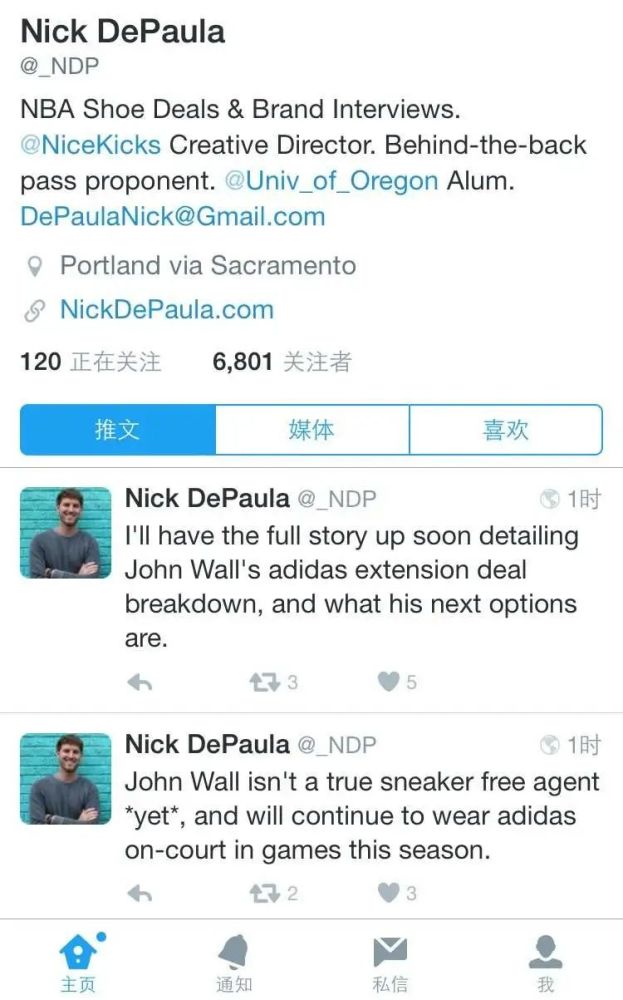Image resolution: width=623 pixels, height=1000 pixels.
Task: Open Nick DePaula avatar on first tweet
Action: [66, 533]
